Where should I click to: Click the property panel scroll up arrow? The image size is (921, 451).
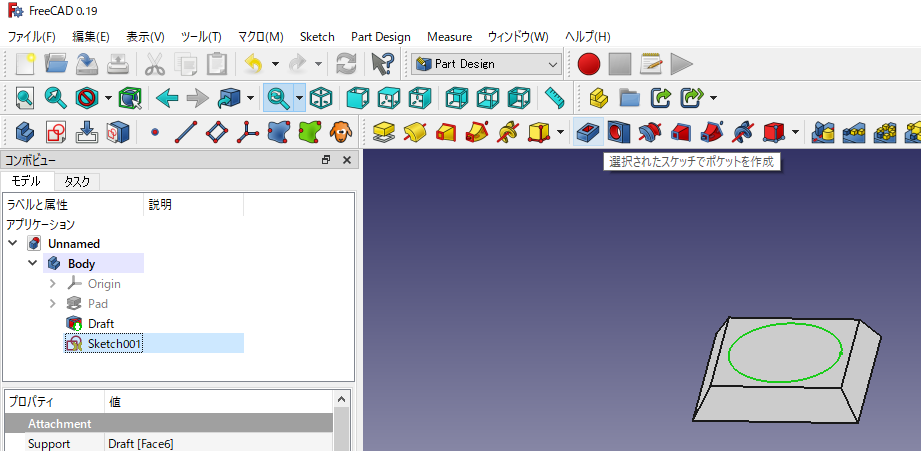342,399
